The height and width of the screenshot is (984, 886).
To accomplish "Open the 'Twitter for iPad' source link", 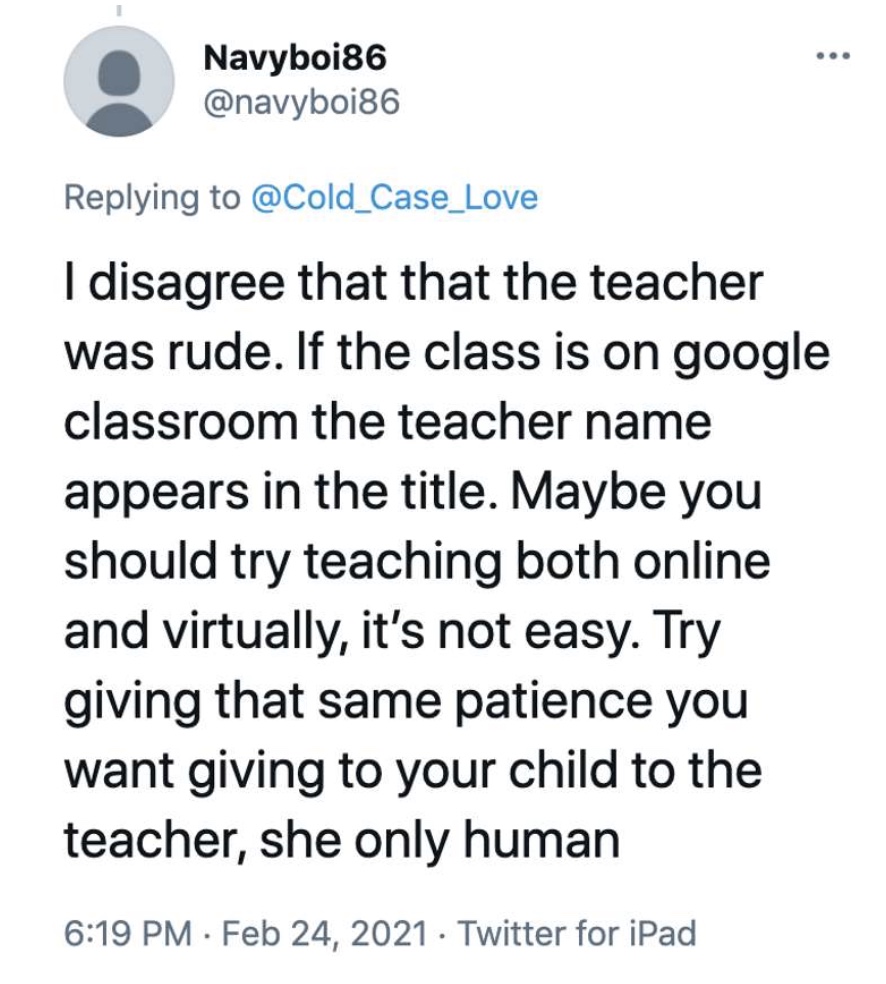I will [x=577, y=933].
